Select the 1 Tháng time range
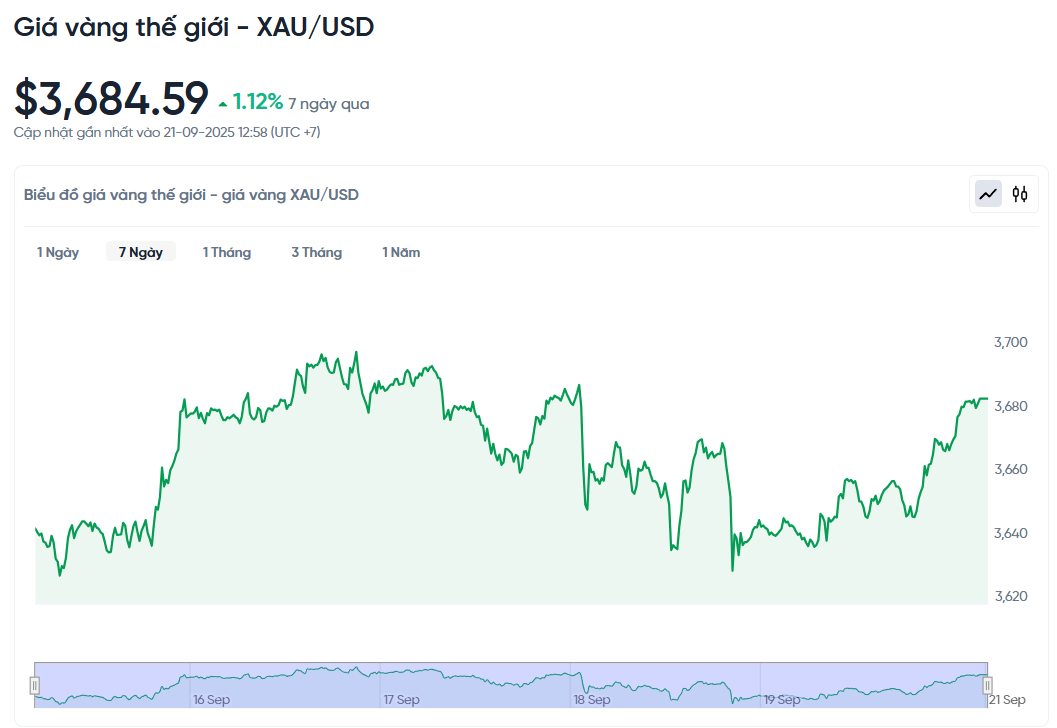Screen dimensions: 1057x728 227,252
